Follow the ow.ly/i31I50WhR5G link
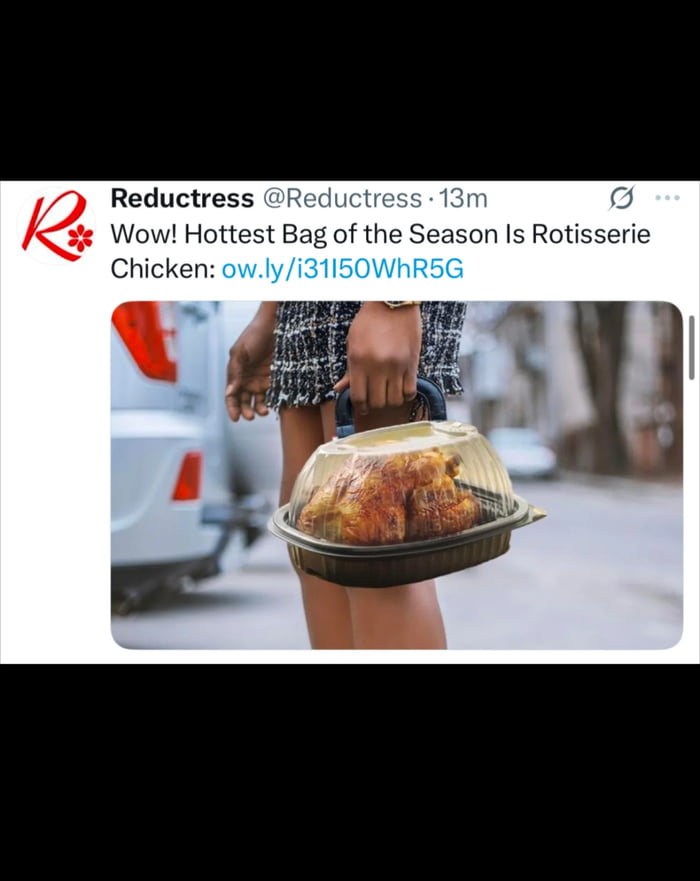The width and height of the screenshot is (700, 881). pos(343,269)
